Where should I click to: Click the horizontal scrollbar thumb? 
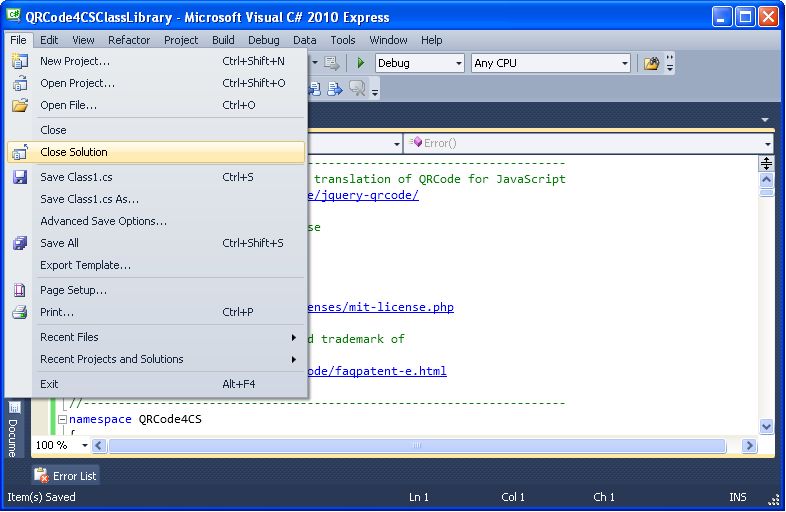tap(417, 445)
